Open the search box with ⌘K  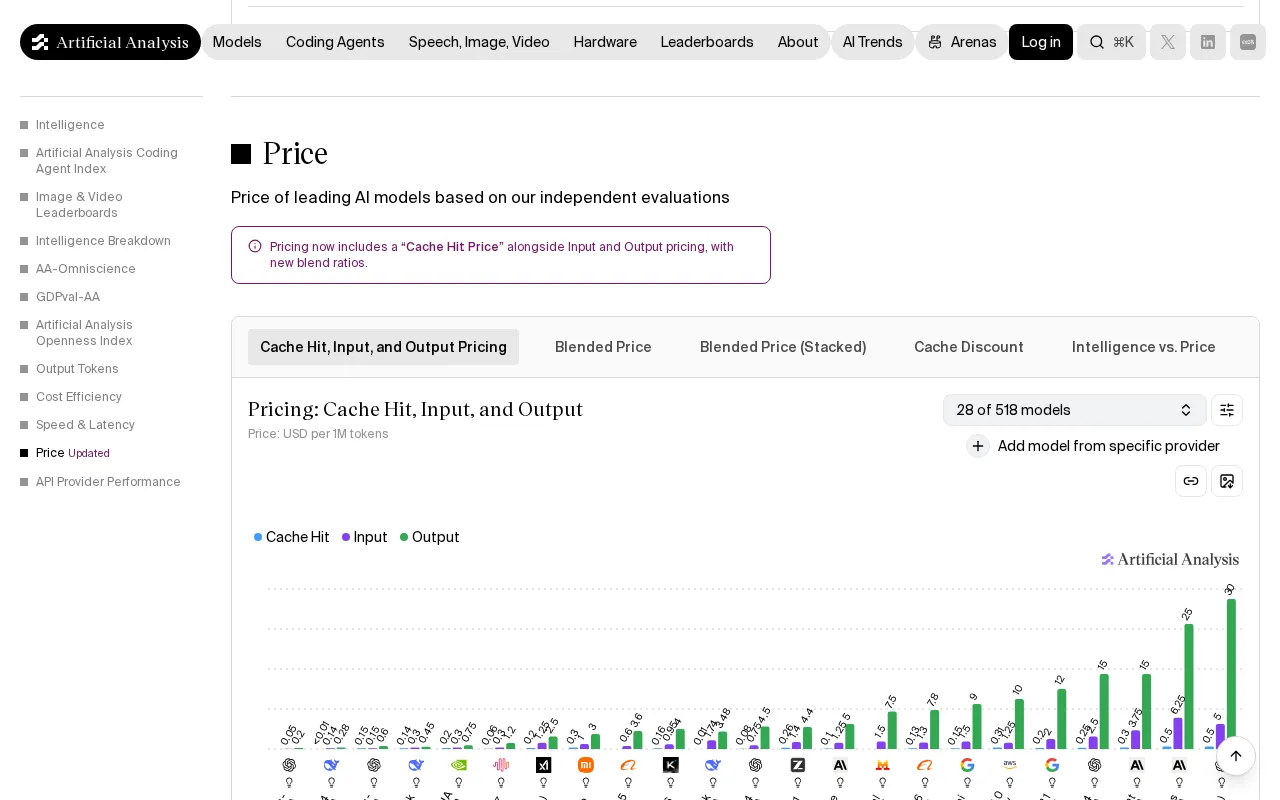1111,42
